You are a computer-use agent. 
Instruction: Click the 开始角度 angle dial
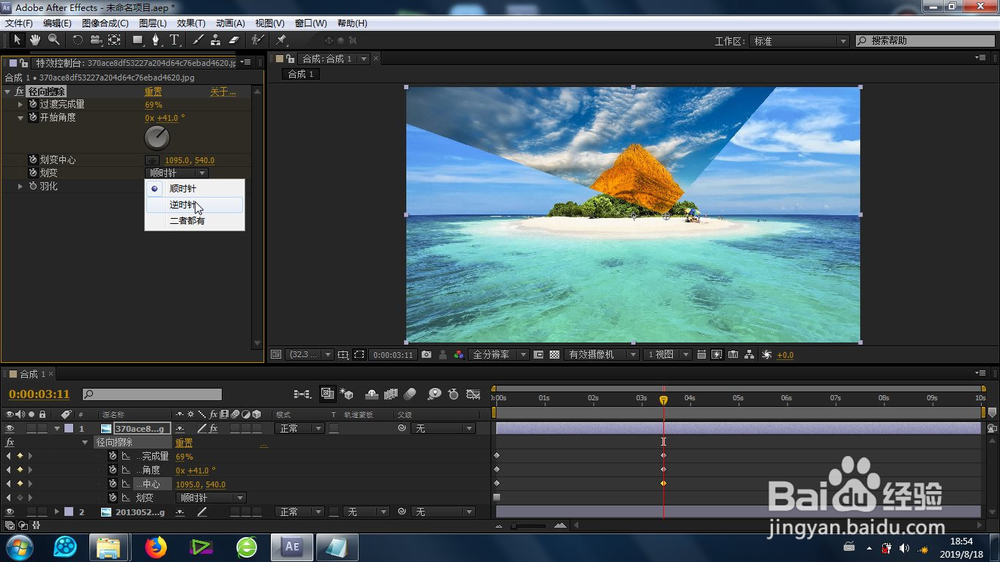(157, 137)
